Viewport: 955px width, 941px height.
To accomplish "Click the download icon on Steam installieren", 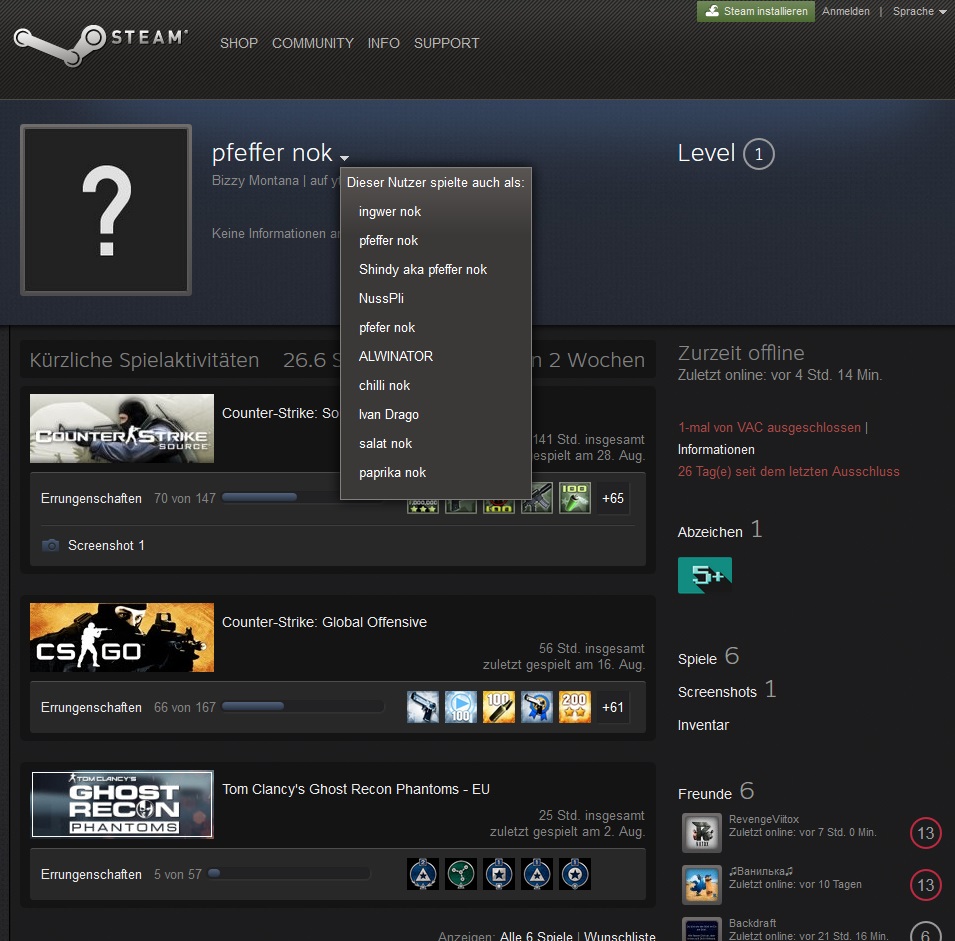I will 711,11.
